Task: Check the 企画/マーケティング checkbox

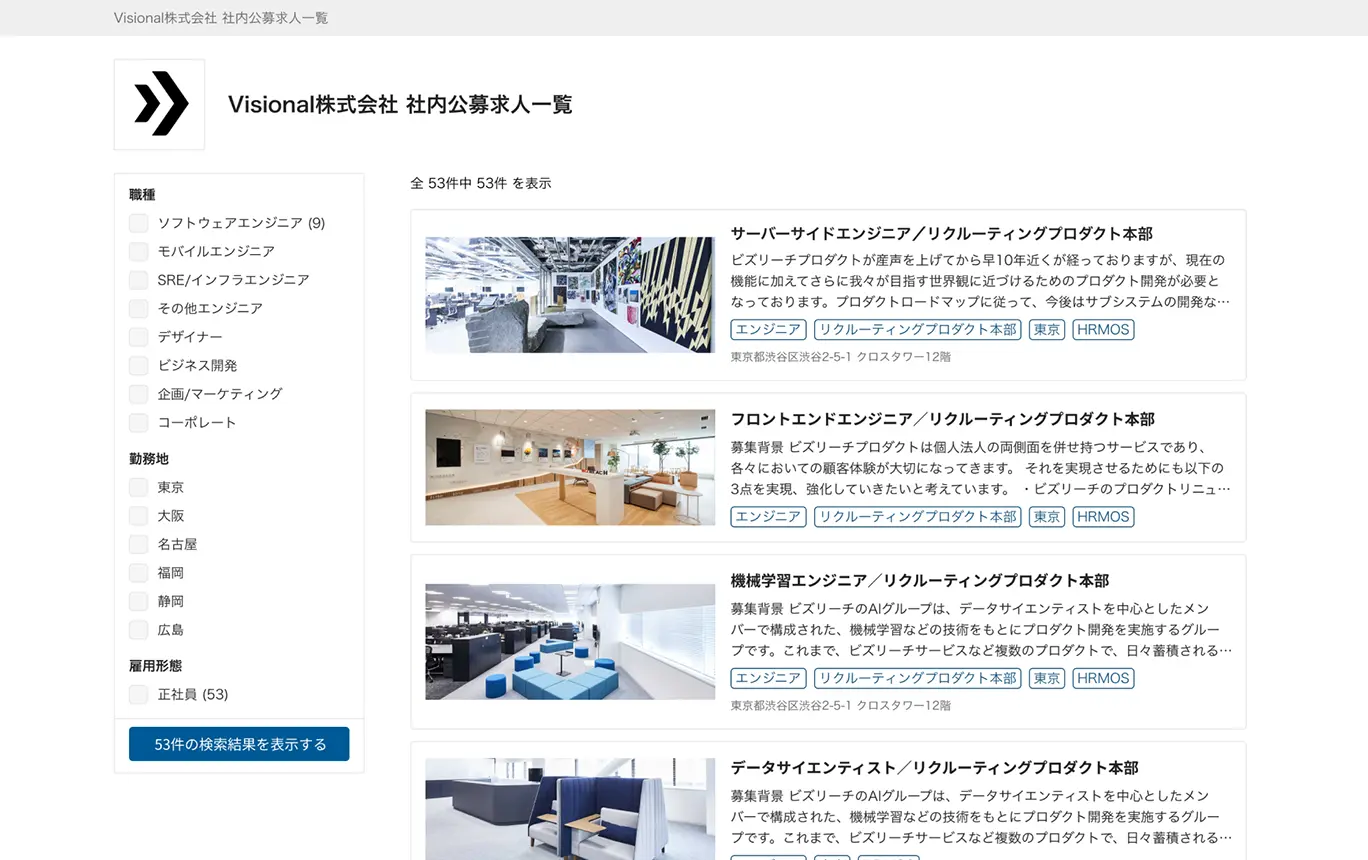Action: pos(138,394)
